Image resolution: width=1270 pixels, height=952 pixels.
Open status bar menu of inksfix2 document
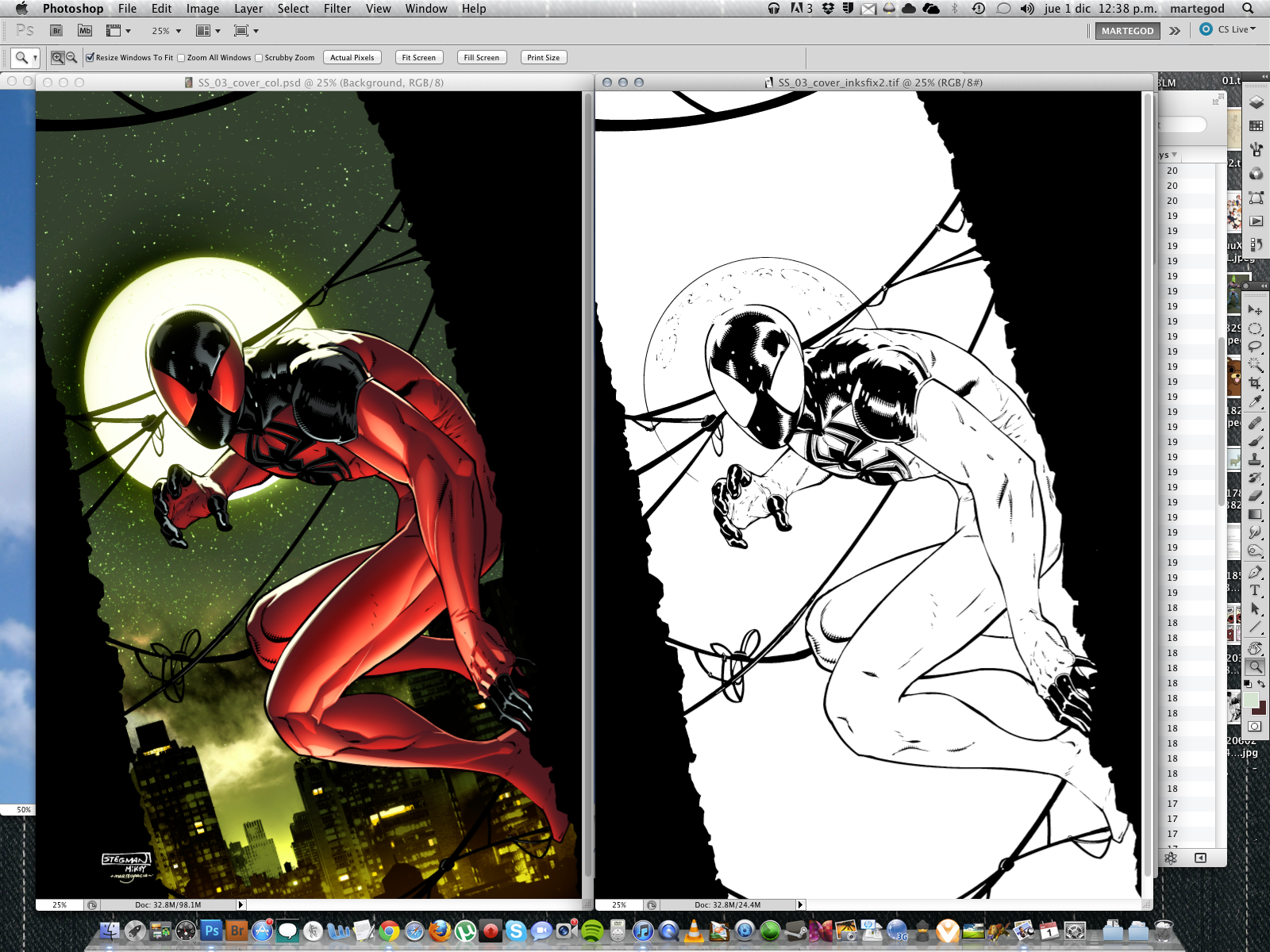pyautogui.click(x=800, y=904)
